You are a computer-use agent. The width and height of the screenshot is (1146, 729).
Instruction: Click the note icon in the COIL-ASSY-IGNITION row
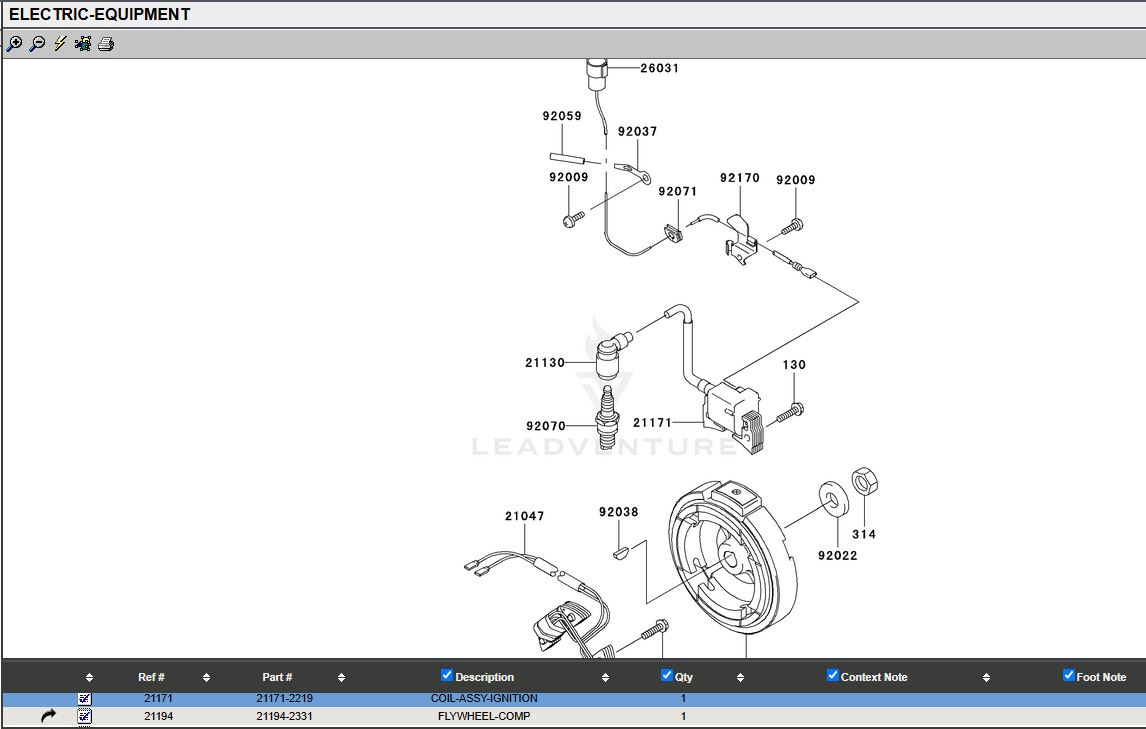[x=85, y=699]
